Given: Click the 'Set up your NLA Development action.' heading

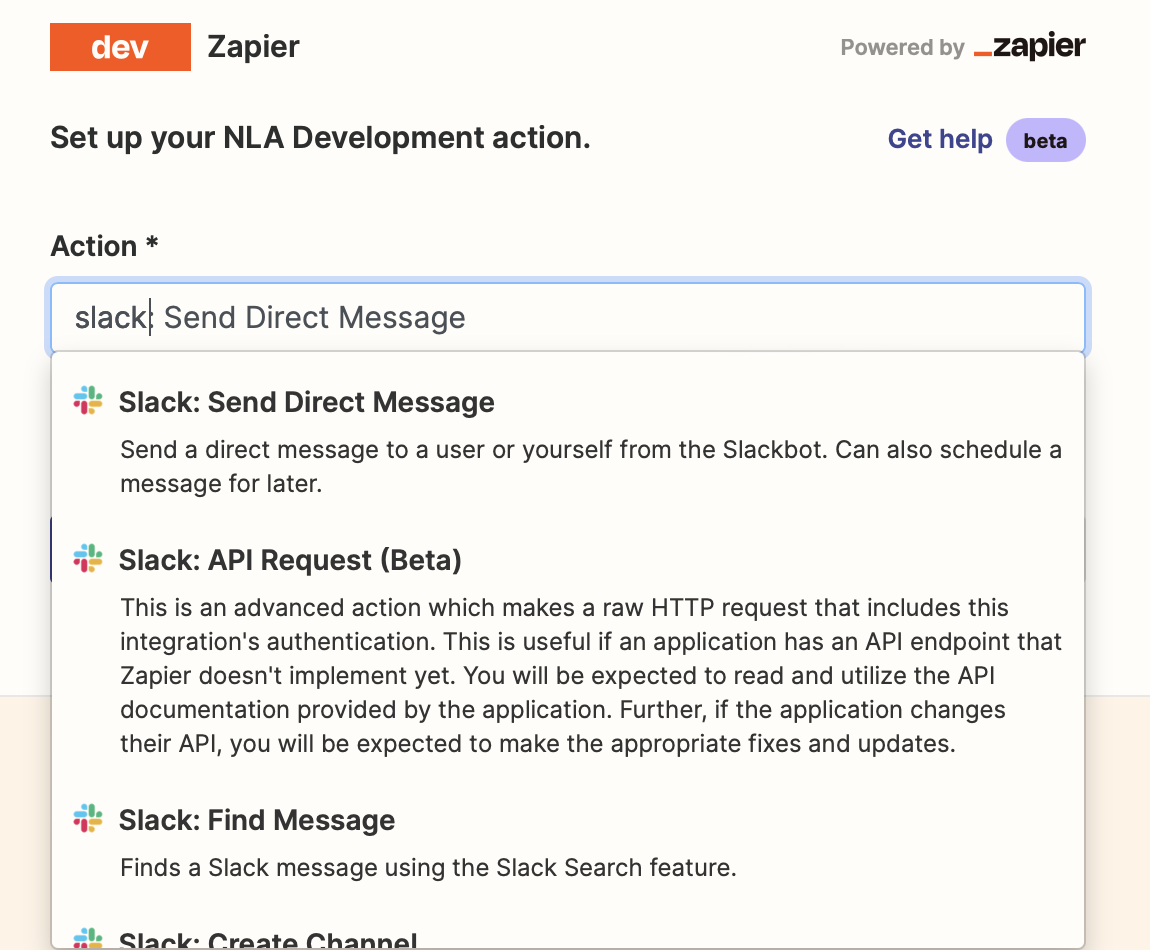Looking at the screenshot, I should (320, 138).
